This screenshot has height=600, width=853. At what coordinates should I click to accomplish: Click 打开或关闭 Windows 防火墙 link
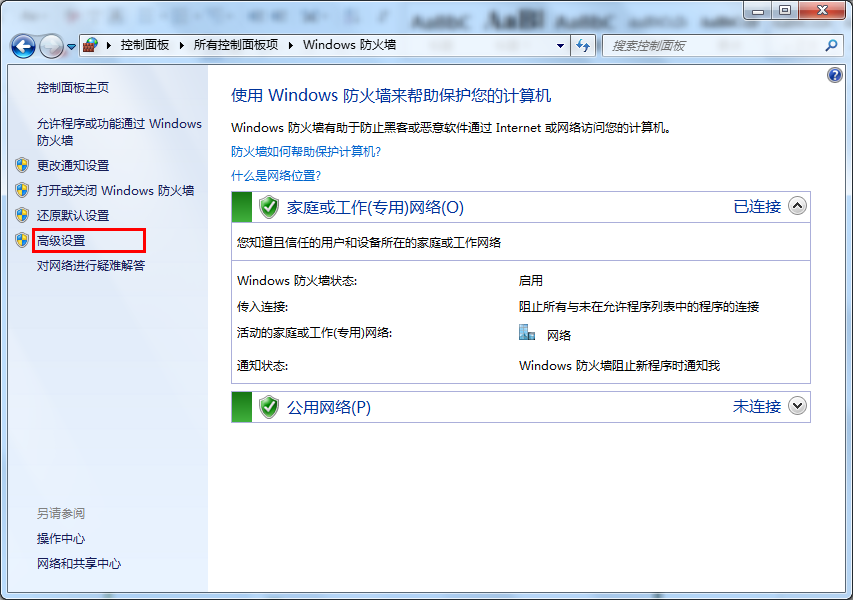[x=115, y=190]
